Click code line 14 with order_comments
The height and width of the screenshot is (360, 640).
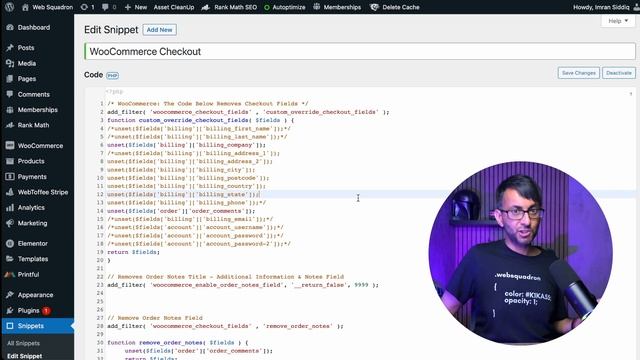coord(181,211)
